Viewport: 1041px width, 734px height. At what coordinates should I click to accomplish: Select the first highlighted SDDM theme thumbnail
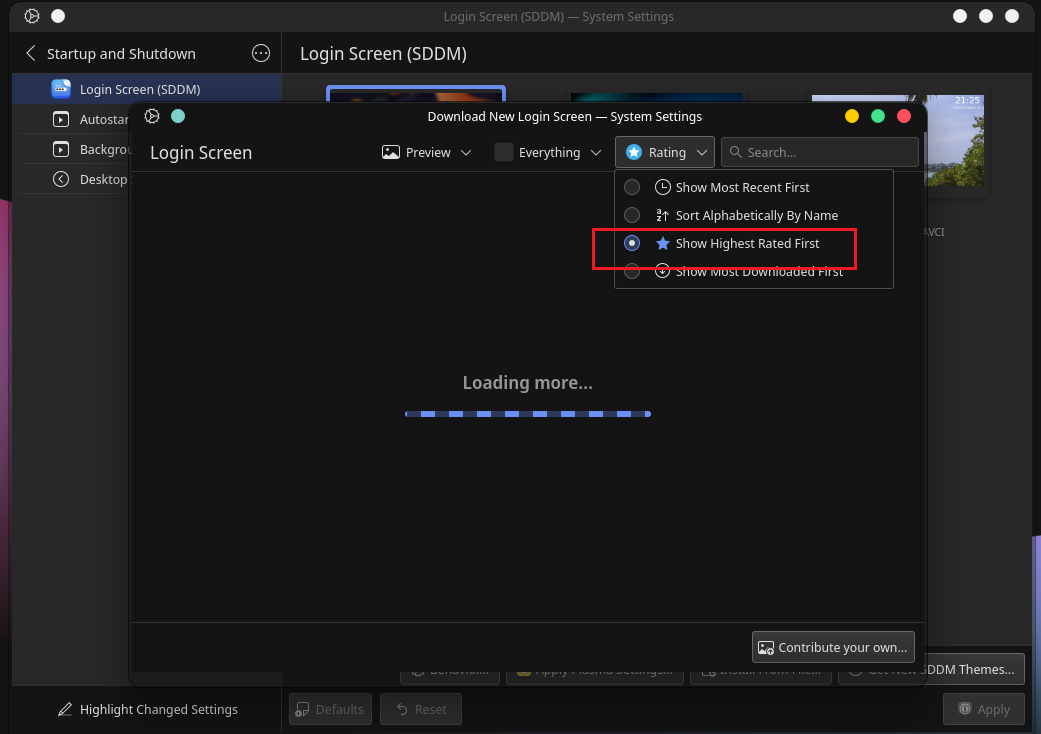pyautogui.click(x=416, y=93)
